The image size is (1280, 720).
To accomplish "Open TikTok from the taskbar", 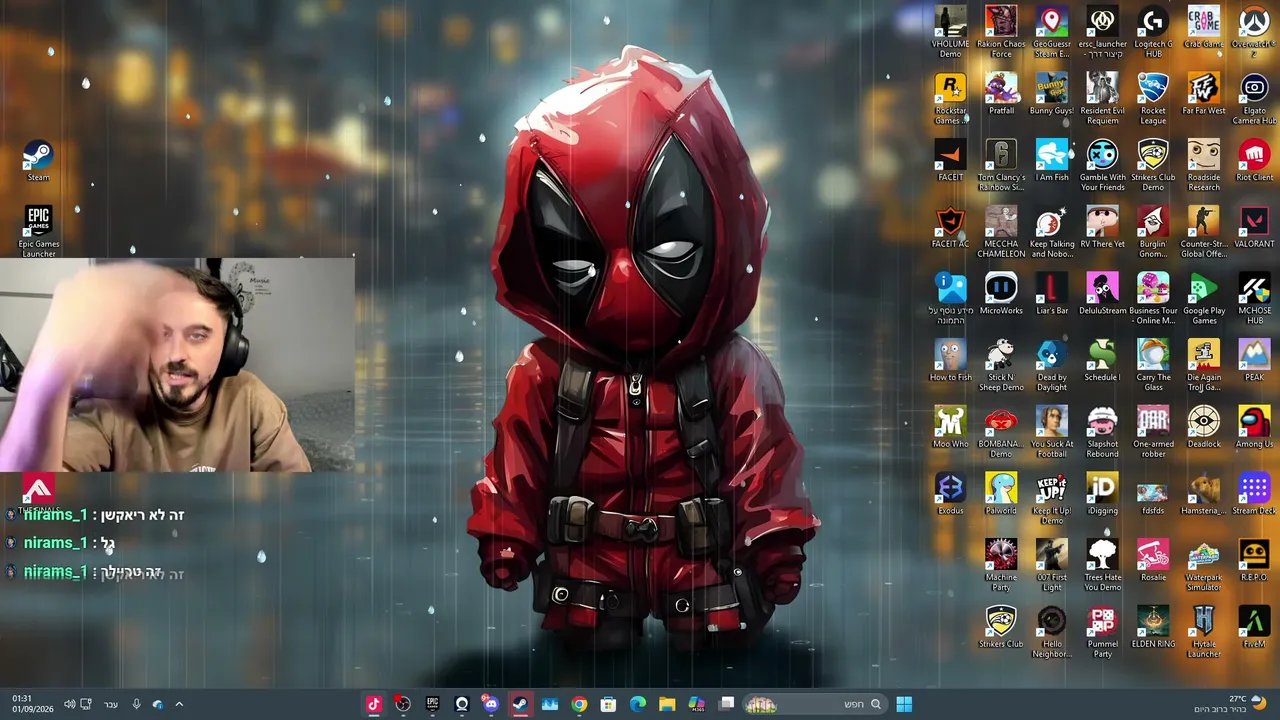I will [374, 704].
